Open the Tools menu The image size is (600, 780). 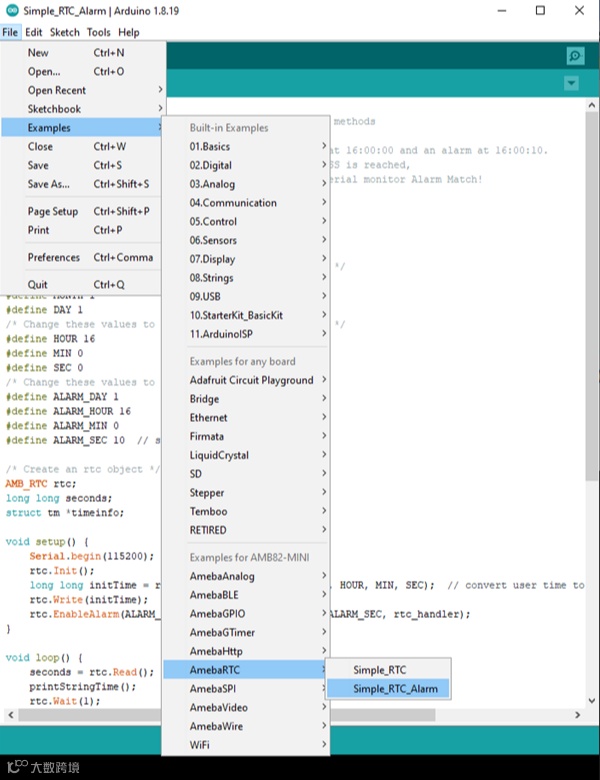pos(99,32)
